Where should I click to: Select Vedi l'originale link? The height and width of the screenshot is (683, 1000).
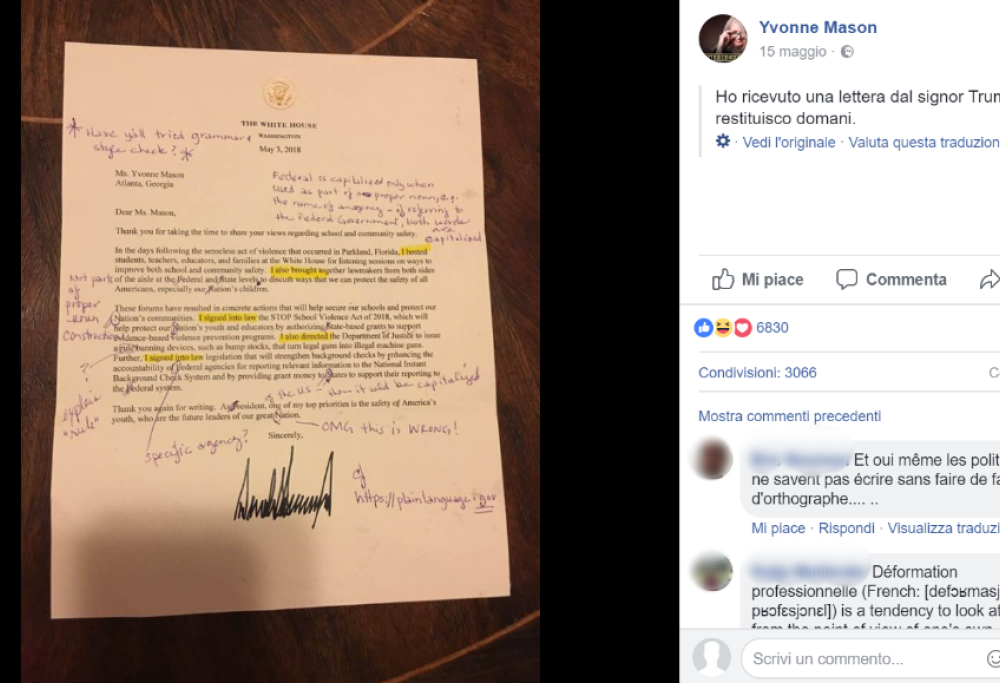coord(789,142)
